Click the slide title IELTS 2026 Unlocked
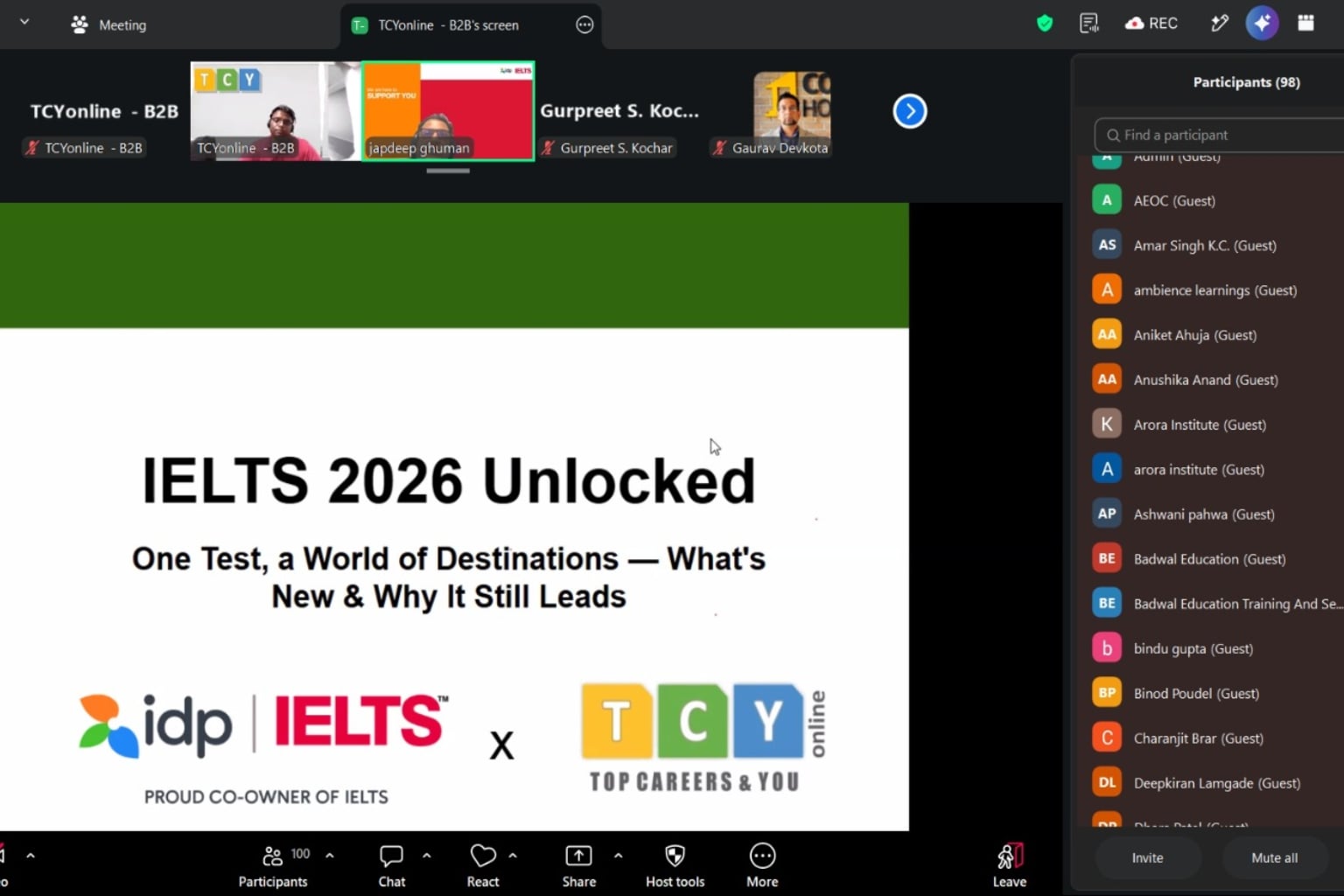The width and height of the screenshot is (1344, 896). 448,480
